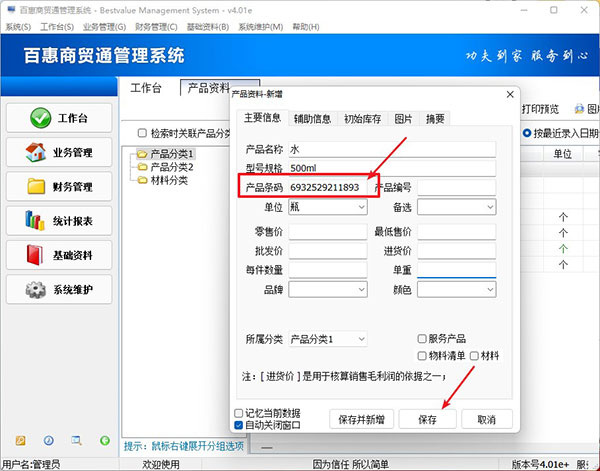Open the 财务管理(C) menu
The width and height of the screenshot is (600, 471).
[157, 27]
